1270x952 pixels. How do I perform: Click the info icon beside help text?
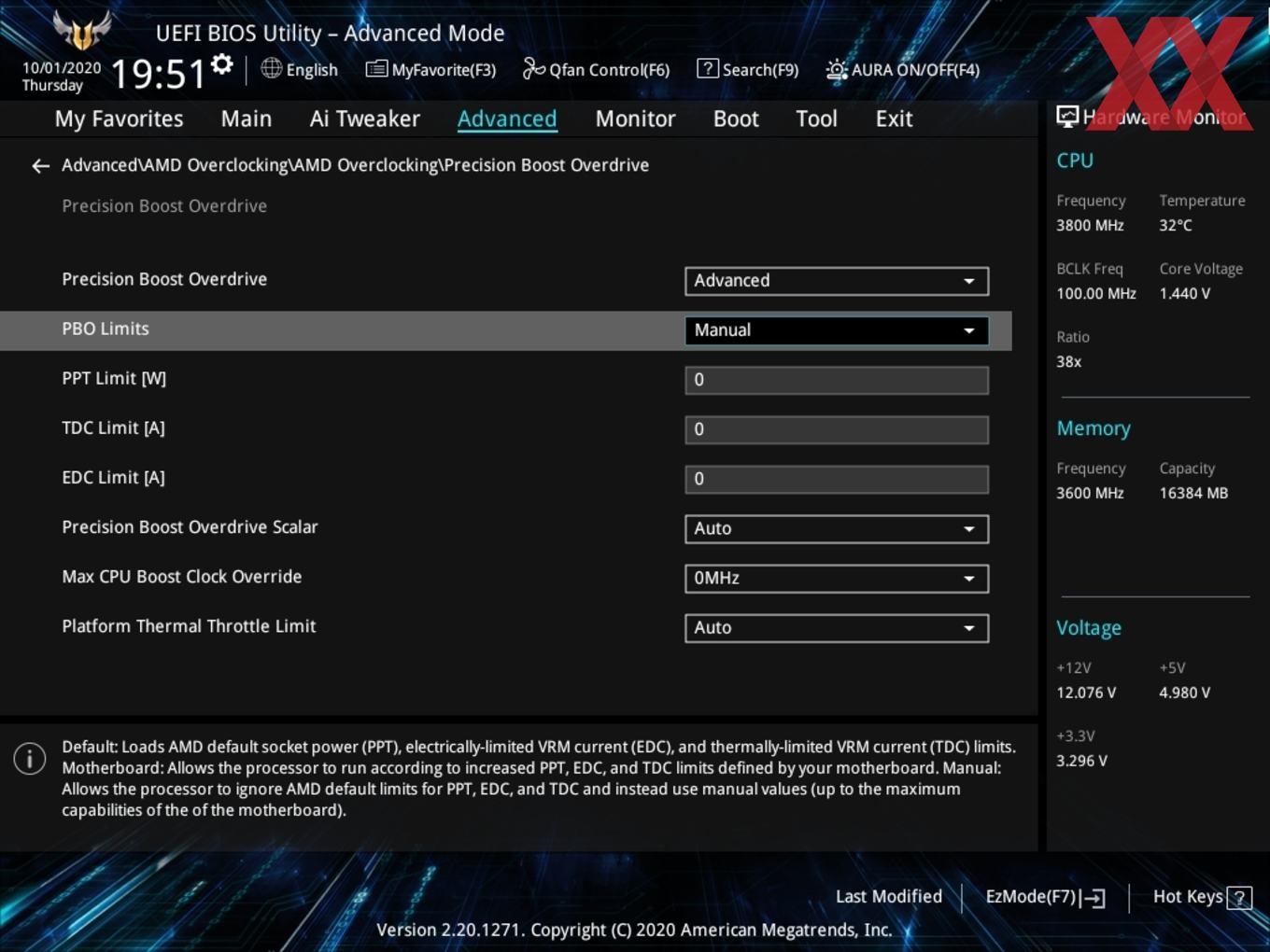pyautogui.click(x=30, y=758)
